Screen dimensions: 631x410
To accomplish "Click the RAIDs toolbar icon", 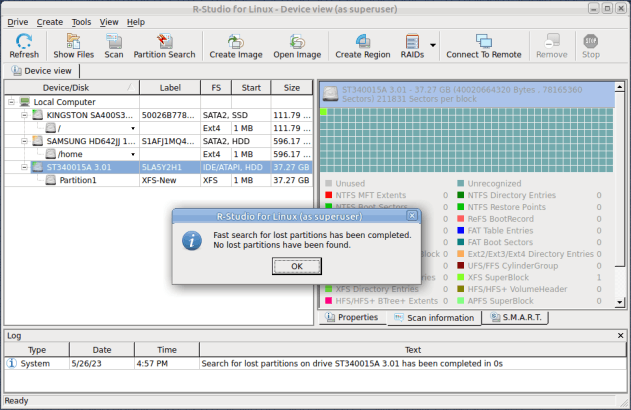I will point(412,46).
